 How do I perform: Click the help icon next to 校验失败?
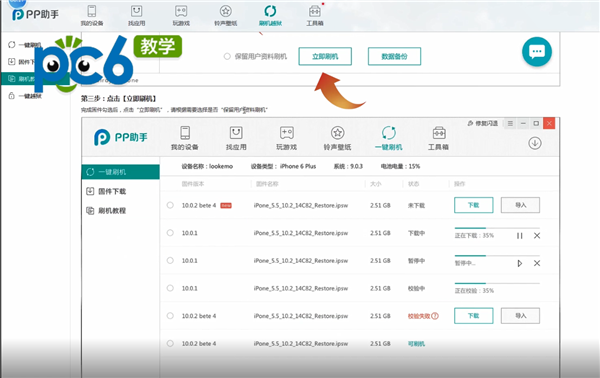[x=435, y=316]
